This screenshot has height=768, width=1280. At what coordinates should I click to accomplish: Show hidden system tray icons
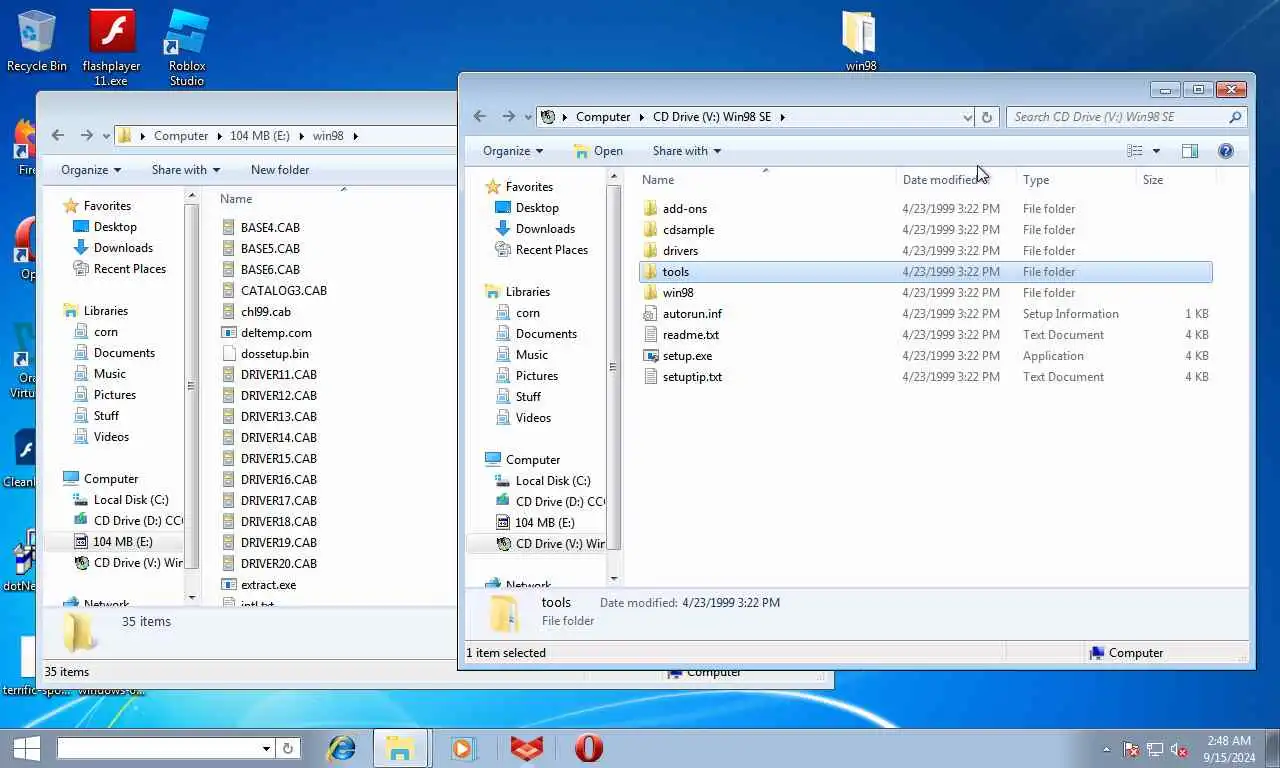[x=1106, y=749]
